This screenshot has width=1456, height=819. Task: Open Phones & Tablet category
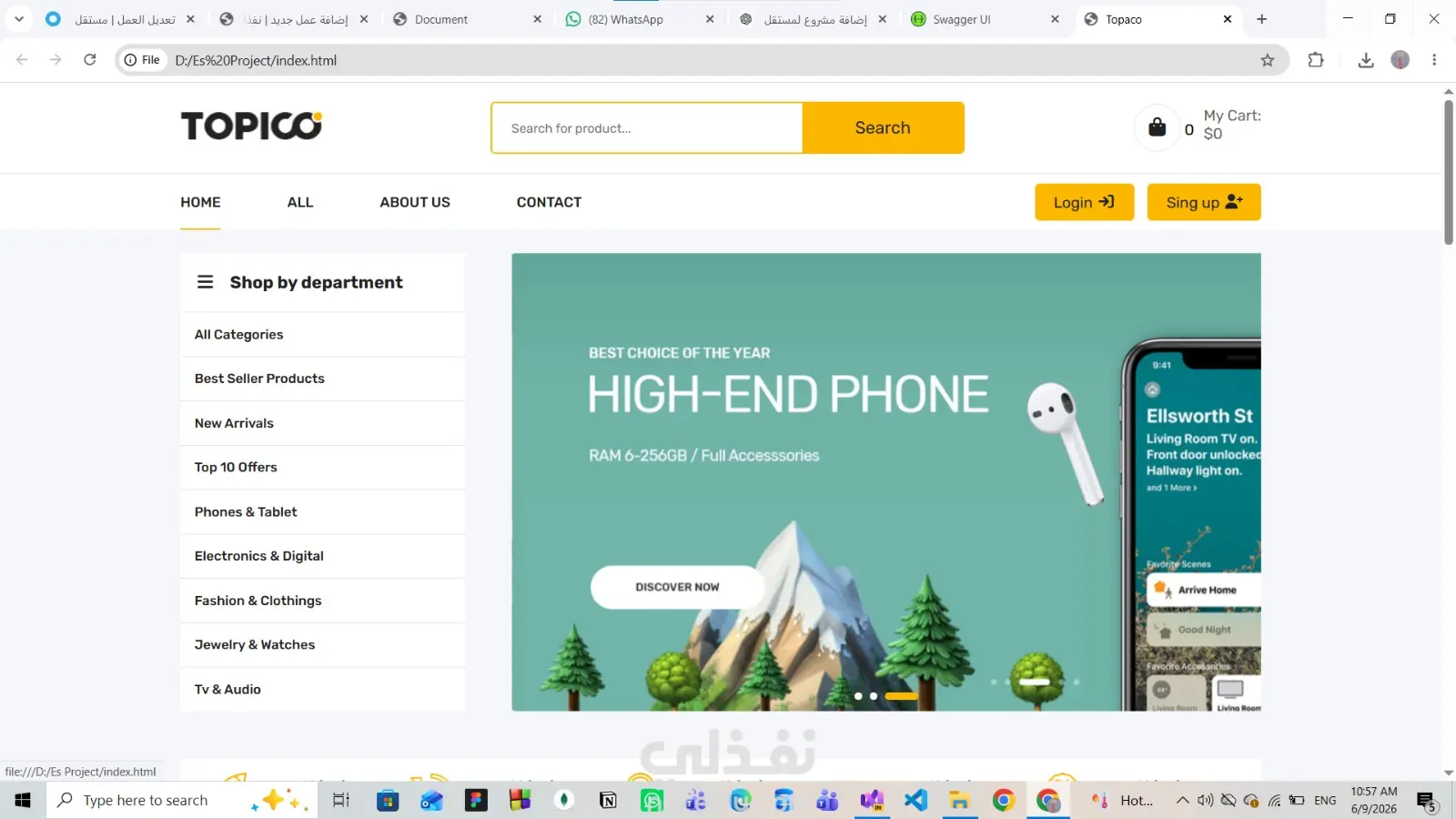pyautogui.click(x=322, y=512)
